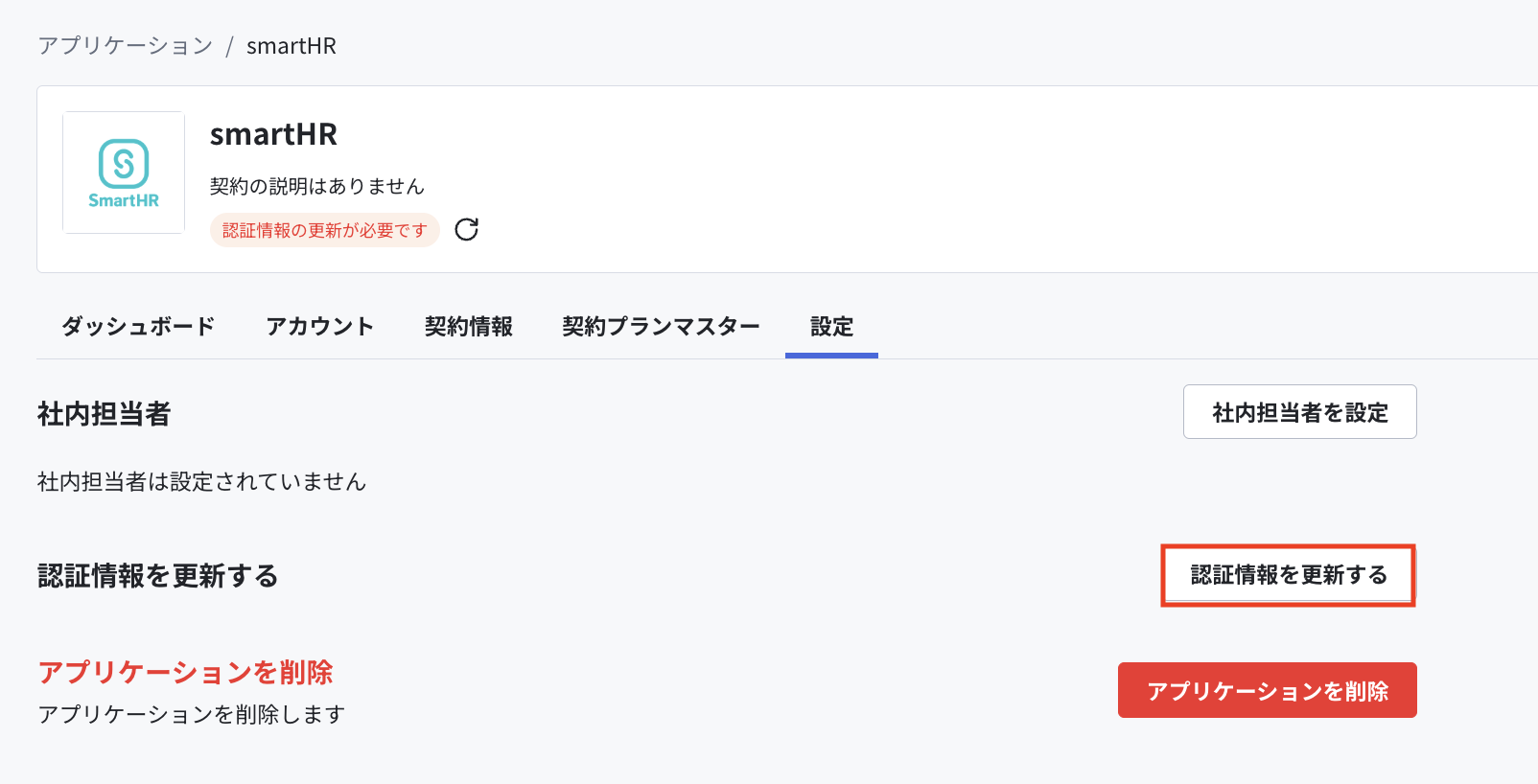Click the red アプリケーションを削除 button
The width and height of the screenshot is (1538, 784).
(1268, 690)
